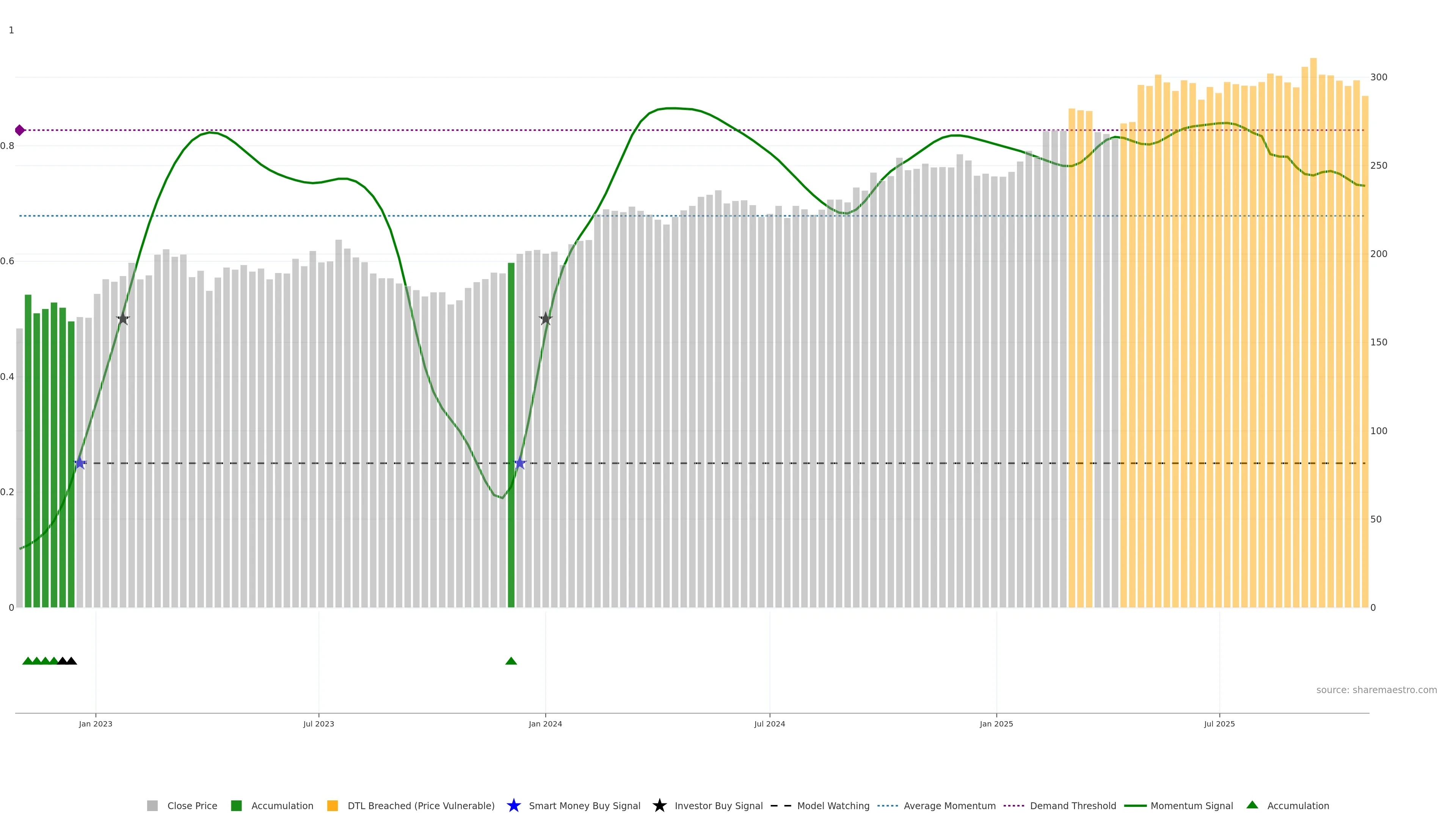Hide the Smart Money Buy Signal series

click(x=584, y=806)
